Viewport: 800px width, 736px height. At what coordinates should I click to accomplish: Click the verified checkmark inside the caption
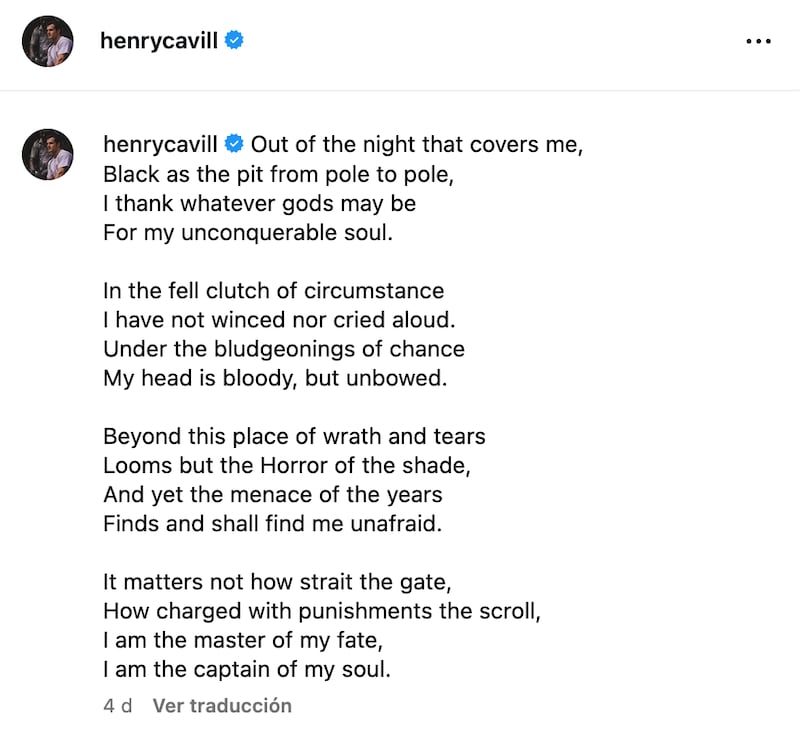coord(234,144)
